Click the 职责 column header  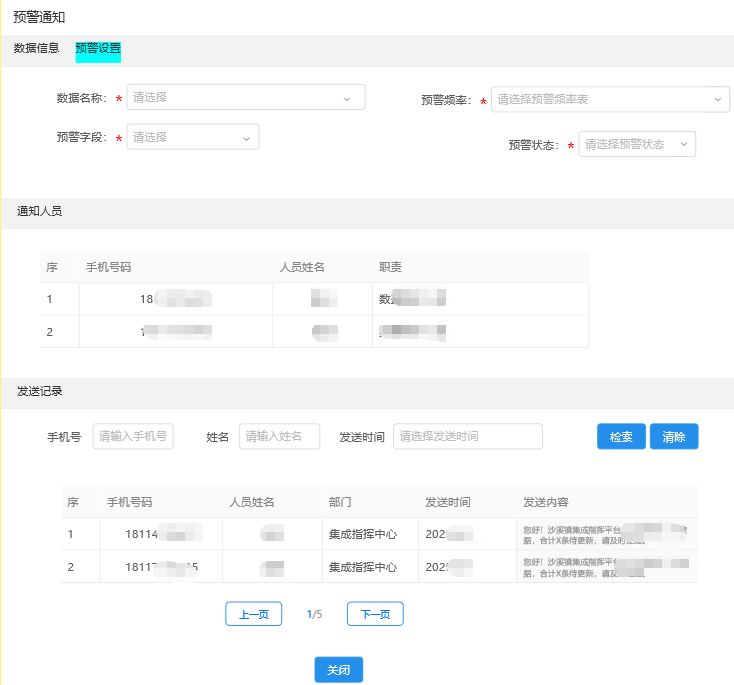coord(391,267)
